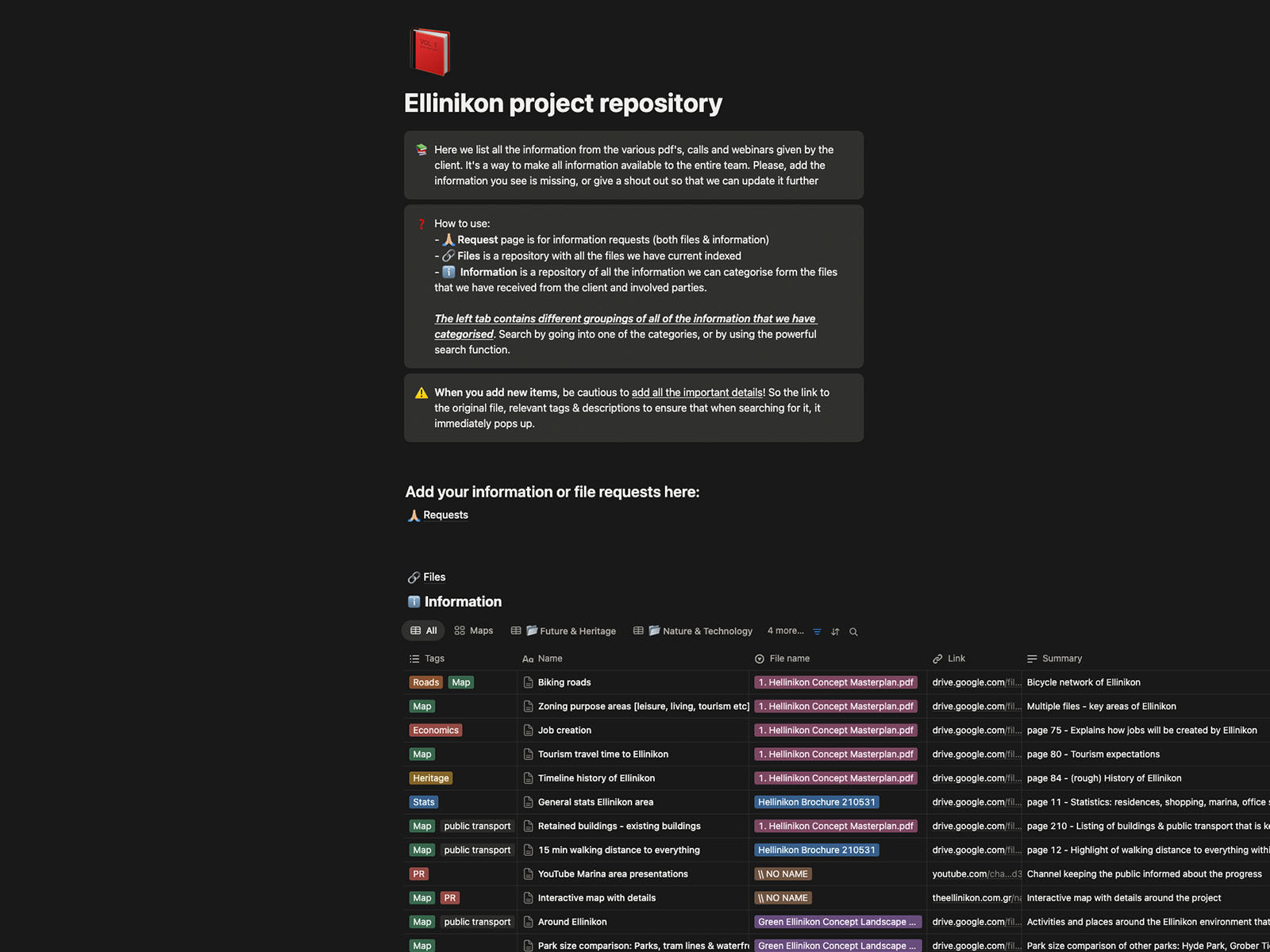Open the Requests page
The width and height of the screenshot is (1270, 952).
point(447,515)
